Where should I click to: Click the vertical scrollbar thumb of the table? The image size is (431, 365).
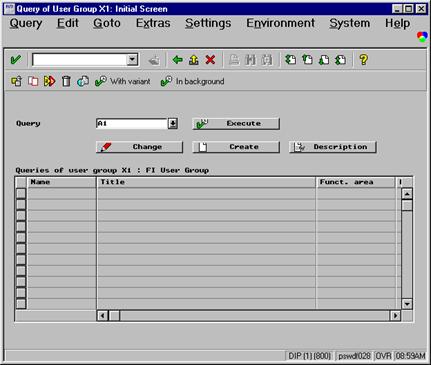pyautogui.click(x=407, y=205)
